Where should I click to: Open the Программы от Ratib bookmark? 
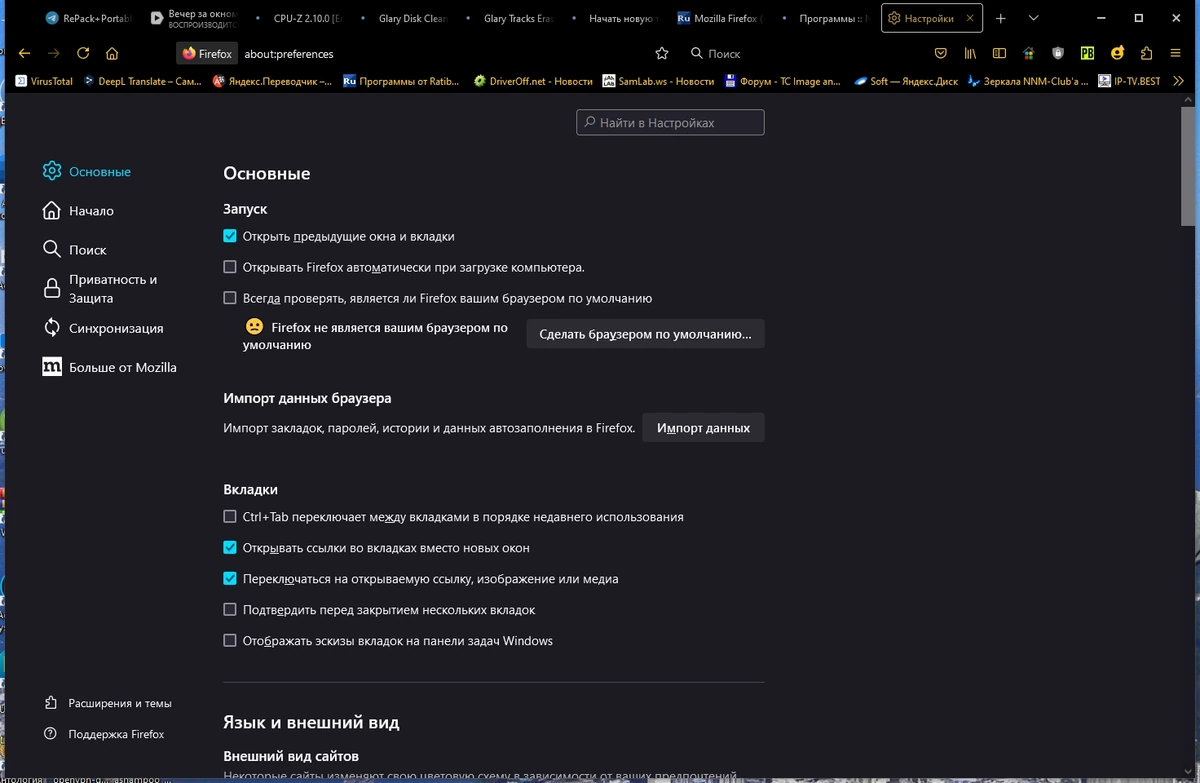click(401, 81)
